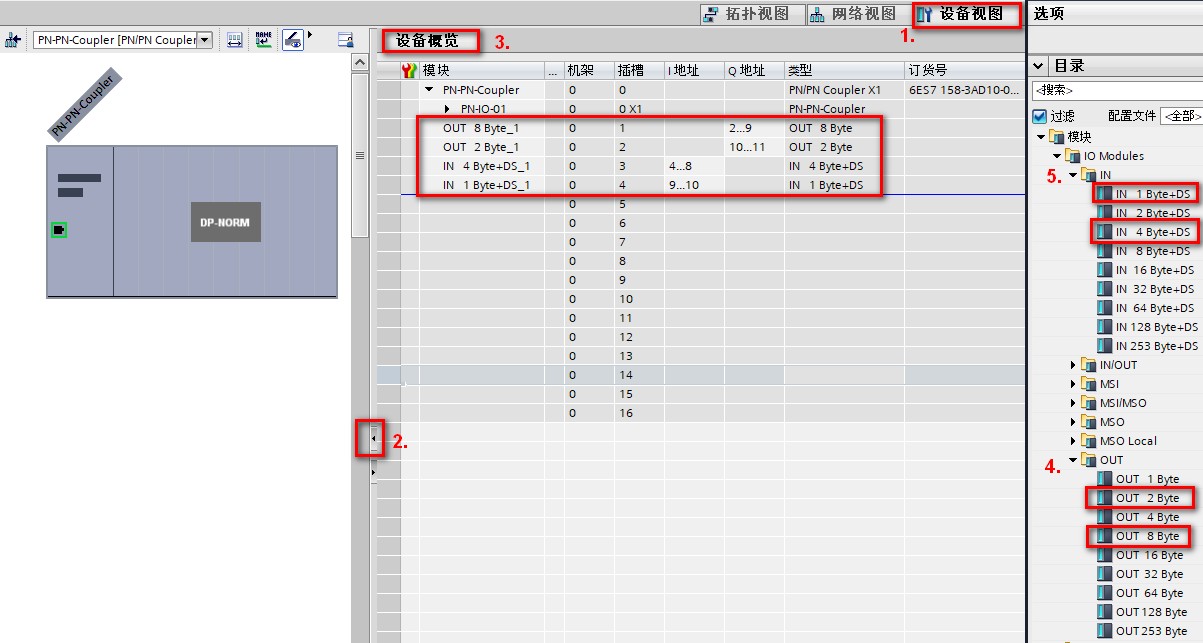Click the small arrow next to the zoom icon
1203x643 pixels.
click(310, 35)
